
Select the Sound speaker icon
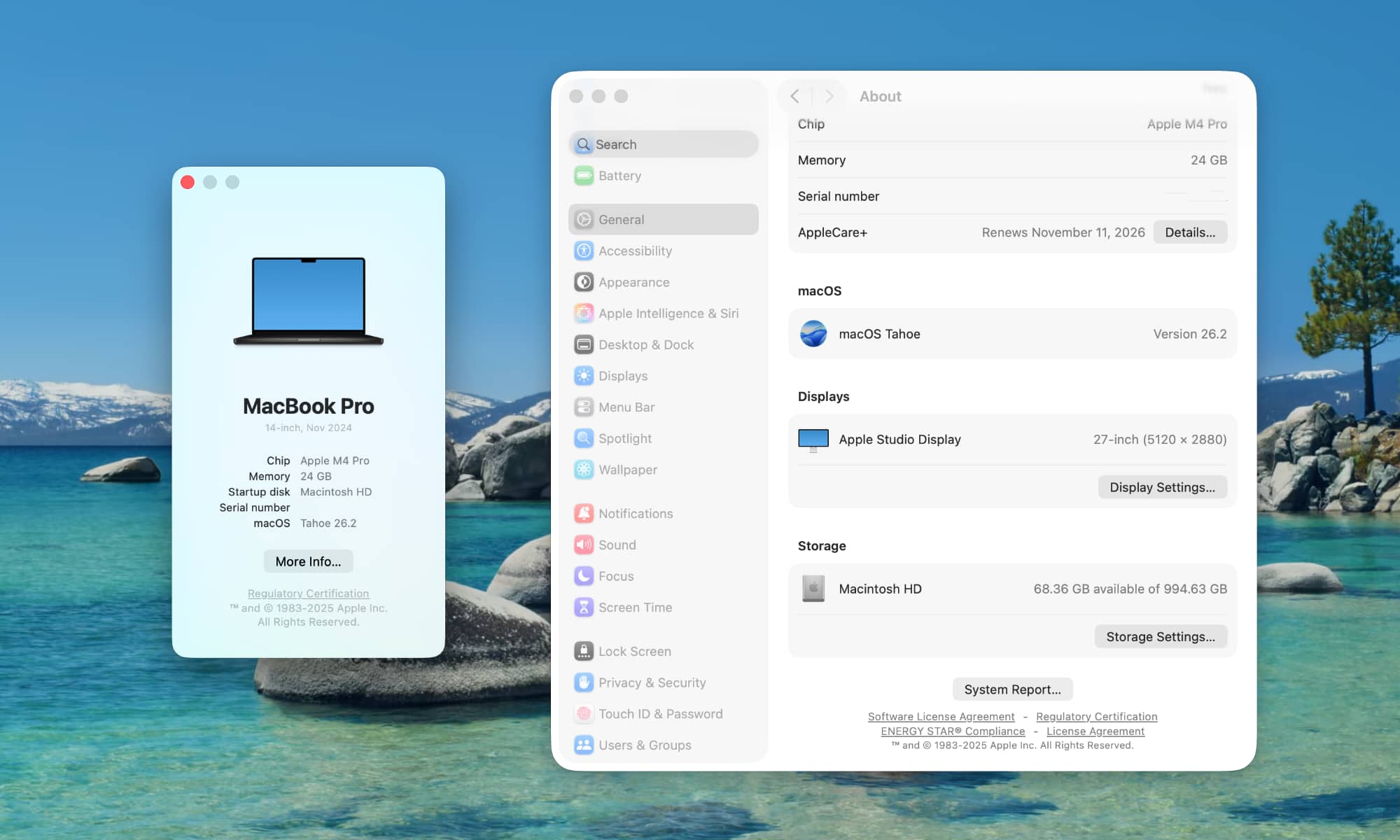584,545
